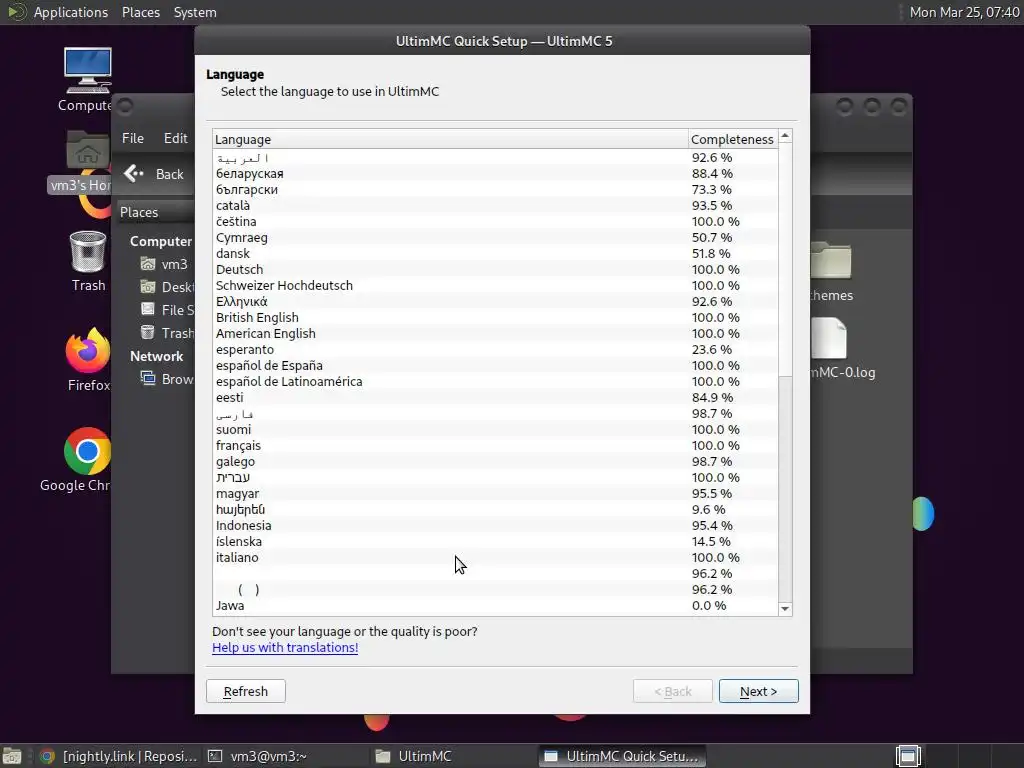Select Deutsch language
Screen dimensions: 1024x768
495,269
